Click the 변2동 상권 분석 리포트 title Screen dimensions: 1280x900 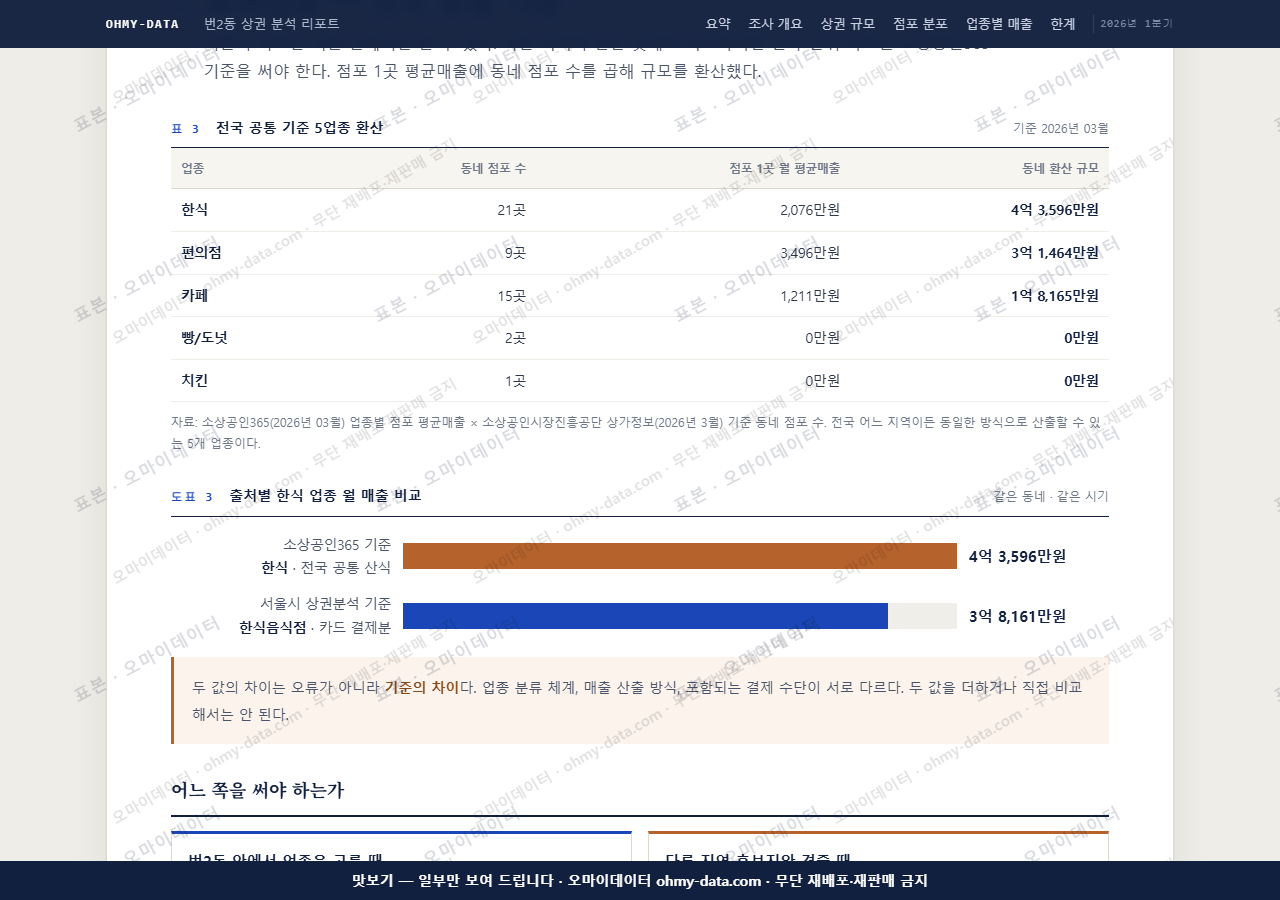click(x=271, y=24)
